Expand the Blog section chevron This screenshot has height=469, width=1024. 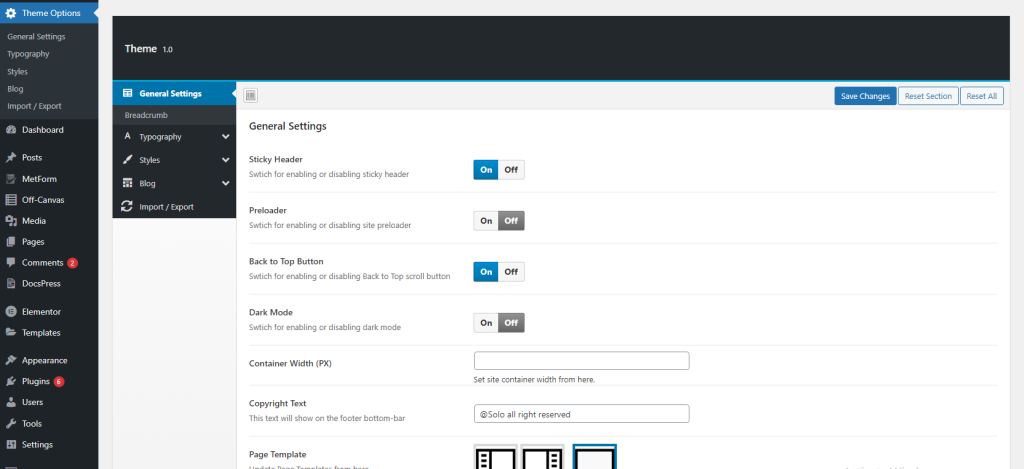[x=226, y=184]
